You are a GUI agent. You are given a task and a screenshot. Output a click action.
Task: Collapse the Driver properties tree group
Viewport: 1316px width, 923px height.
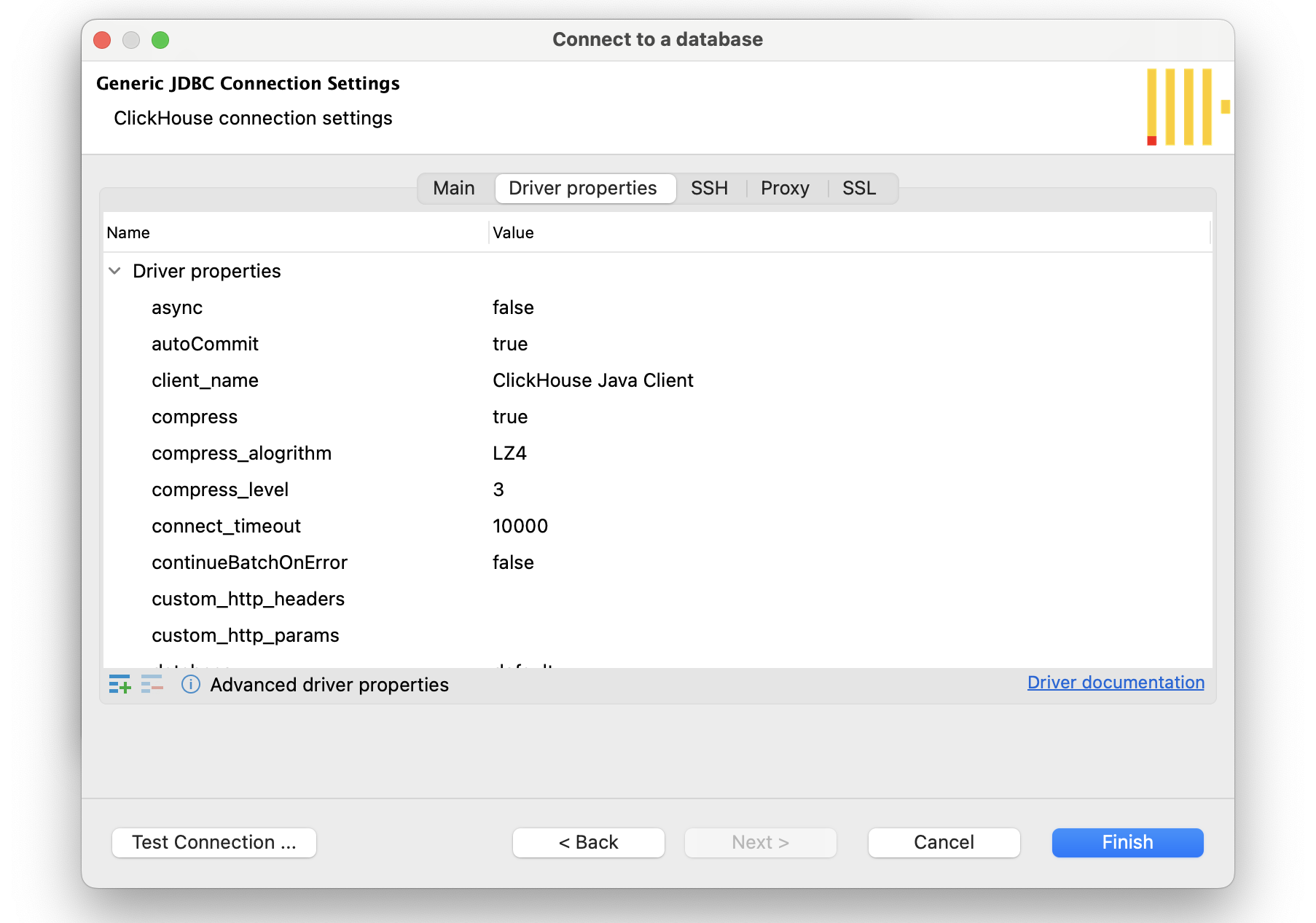pos(114,271)
